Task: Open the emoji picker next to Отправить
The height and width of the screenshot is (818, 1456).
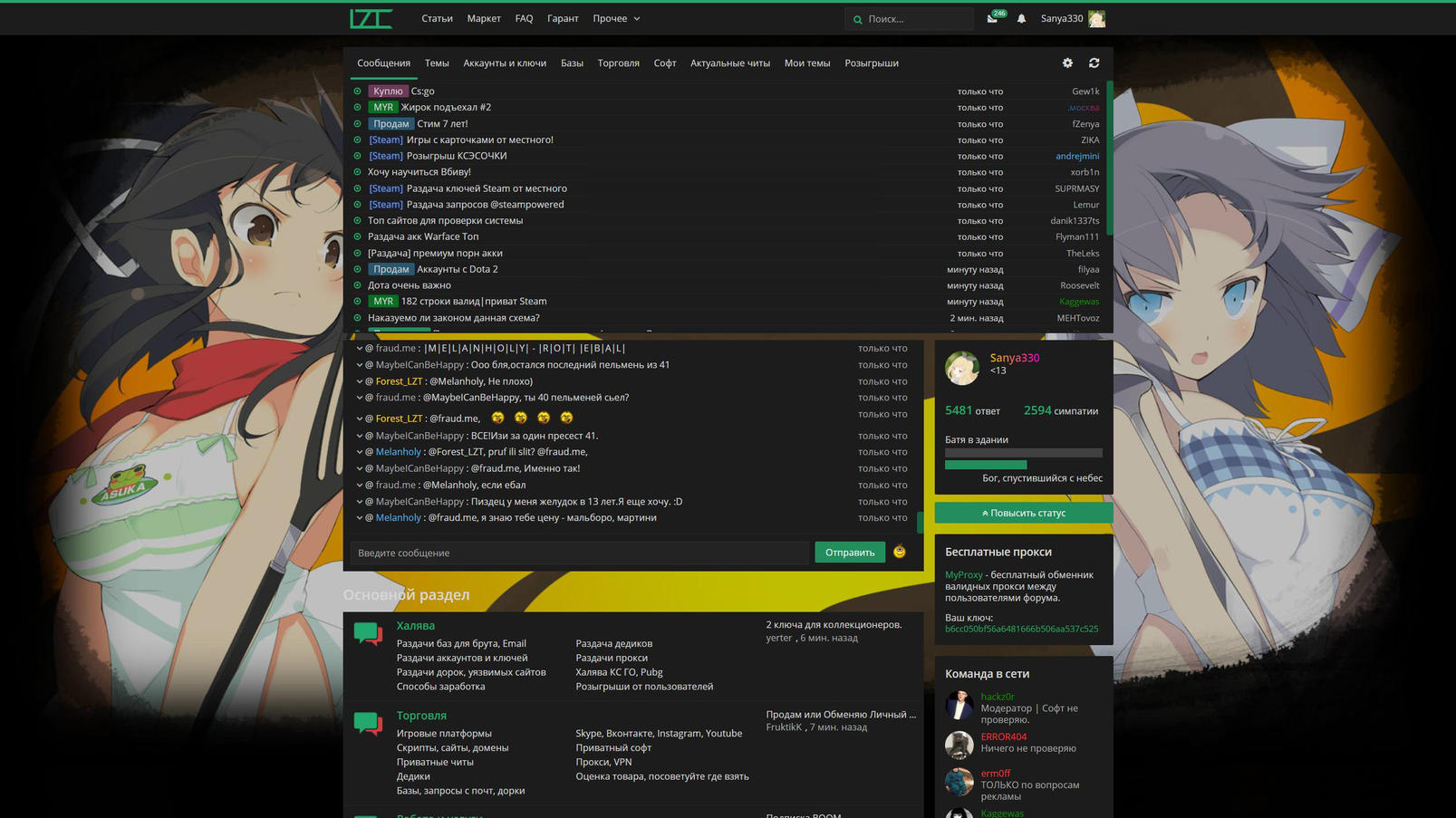Action: tap(899, 552)
